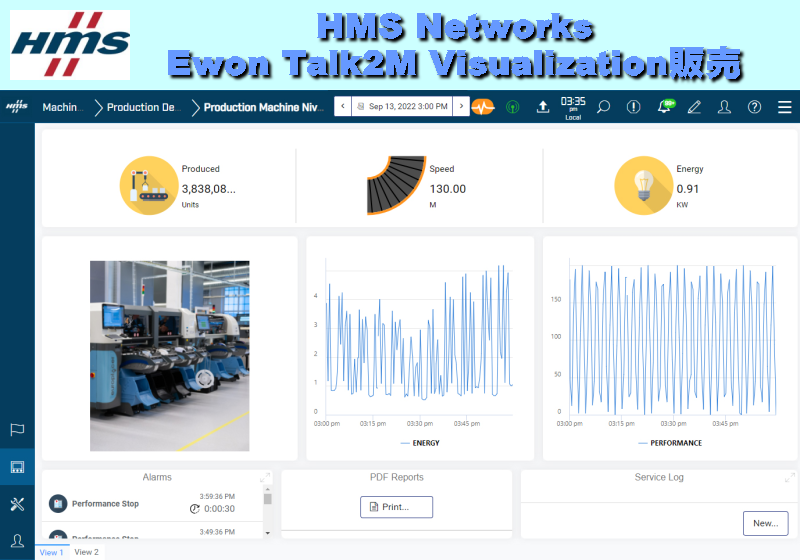Switch to the View 1 tab
This screenshot has height=560, width=800.
click(52, 552)
